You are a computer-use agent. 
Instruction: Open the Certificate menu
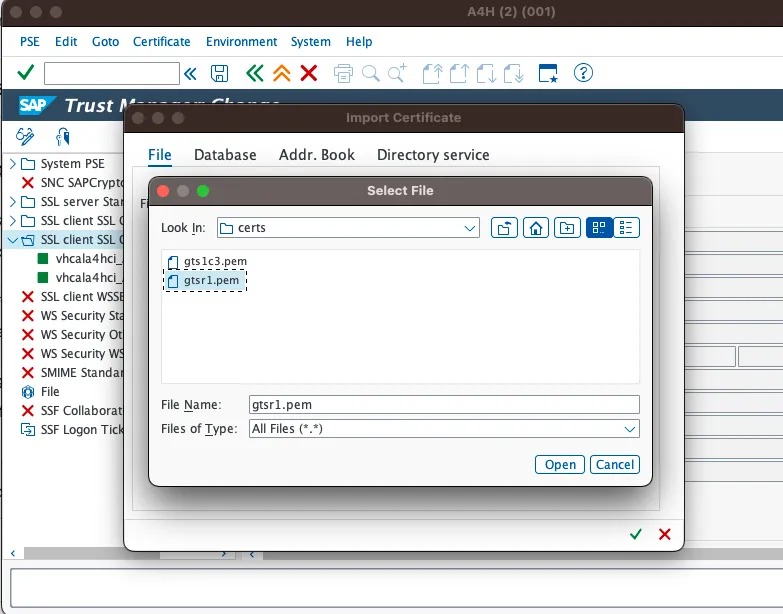point(161,42)
